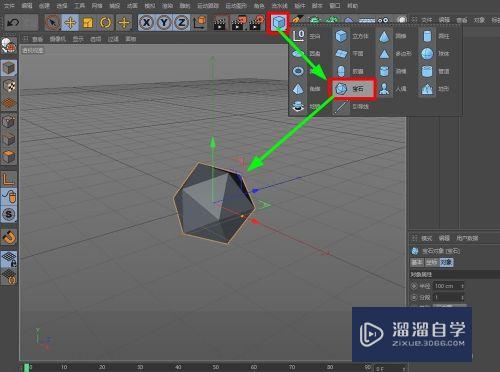This screenshot has width=500, height=372.
Task: Toggle viewport Solo S icon
Action: pyautogui.click(x=9, y=214)
